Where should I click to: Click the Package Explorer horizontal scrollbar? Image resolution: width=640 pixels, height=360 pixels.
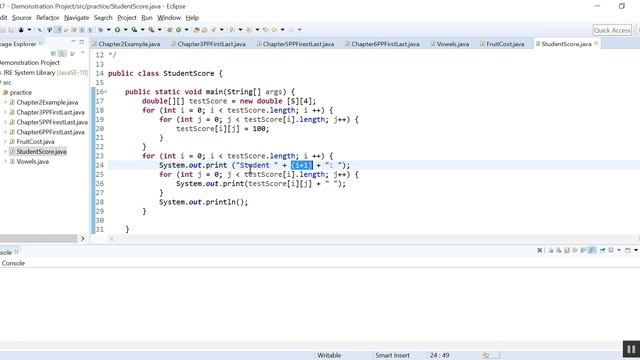tap(38, 238)
